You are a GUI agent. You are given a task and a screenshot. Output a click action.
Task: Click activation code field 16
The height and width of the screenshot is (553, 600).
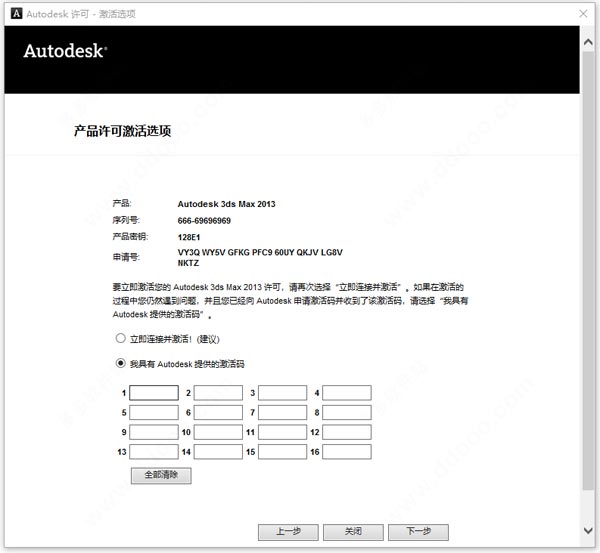pyautogui.click(x=347, y=452)
